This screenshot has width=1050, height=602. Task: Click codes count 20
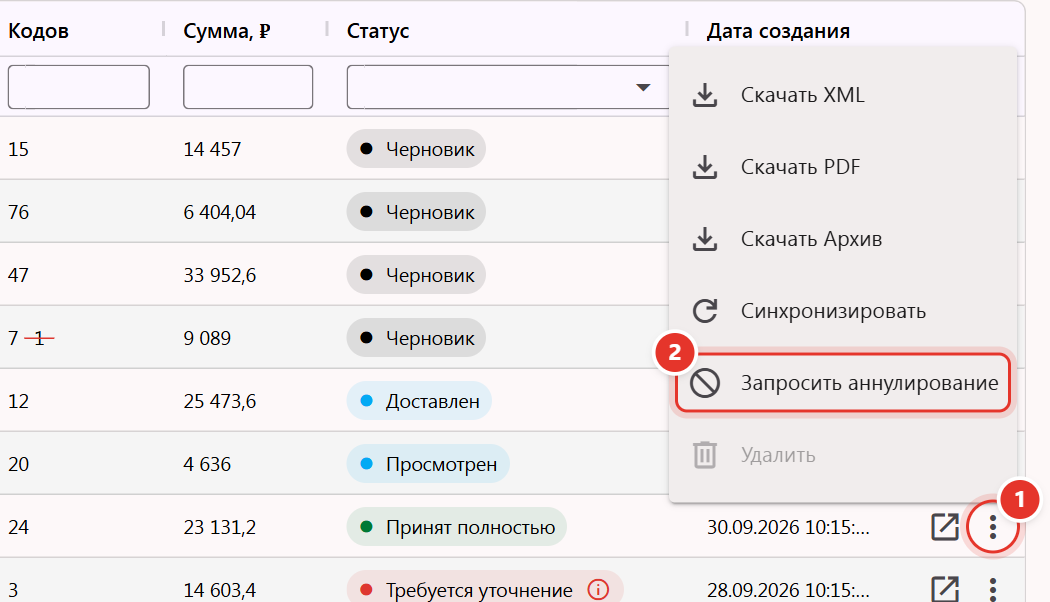point(18,464)
